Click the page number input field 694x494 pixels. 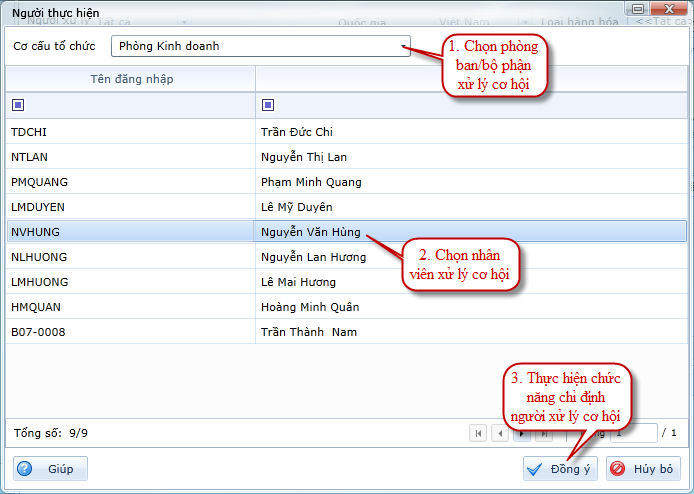click(634, 433)
